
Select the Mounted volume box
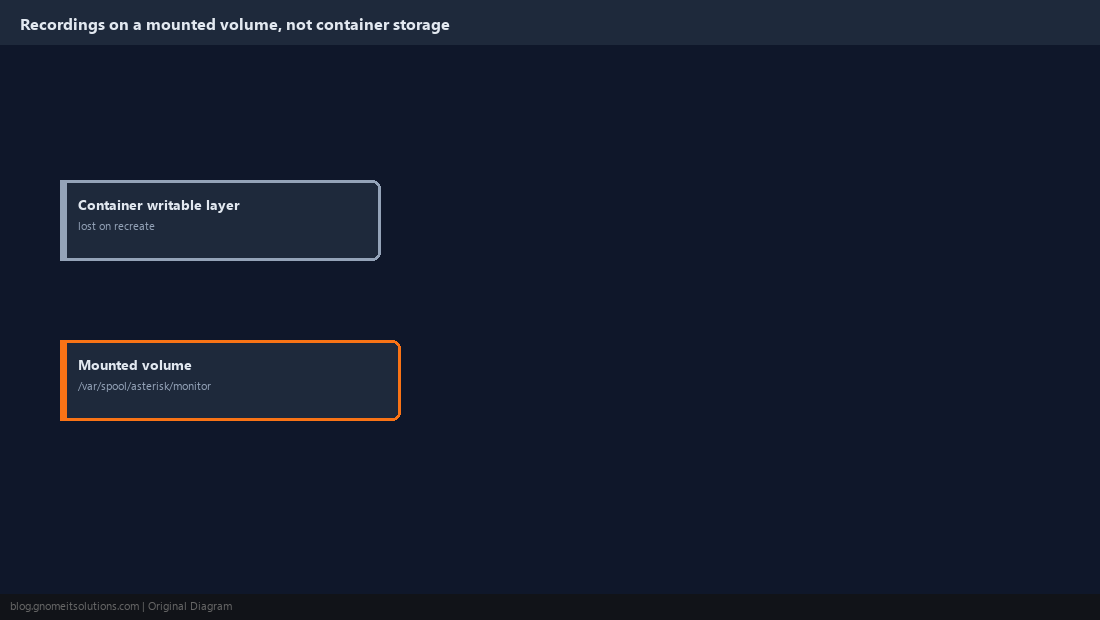(230, 380)
